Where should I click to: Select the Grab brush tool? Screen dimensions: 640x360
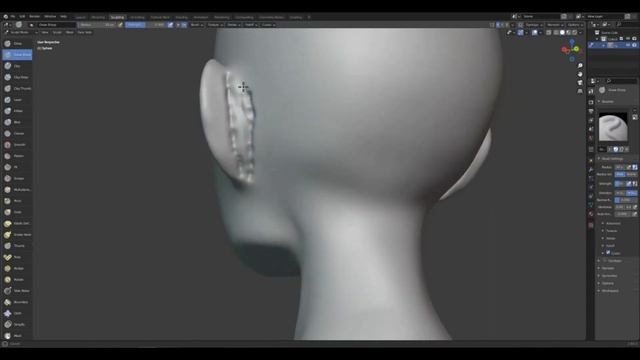coord(17,212)
